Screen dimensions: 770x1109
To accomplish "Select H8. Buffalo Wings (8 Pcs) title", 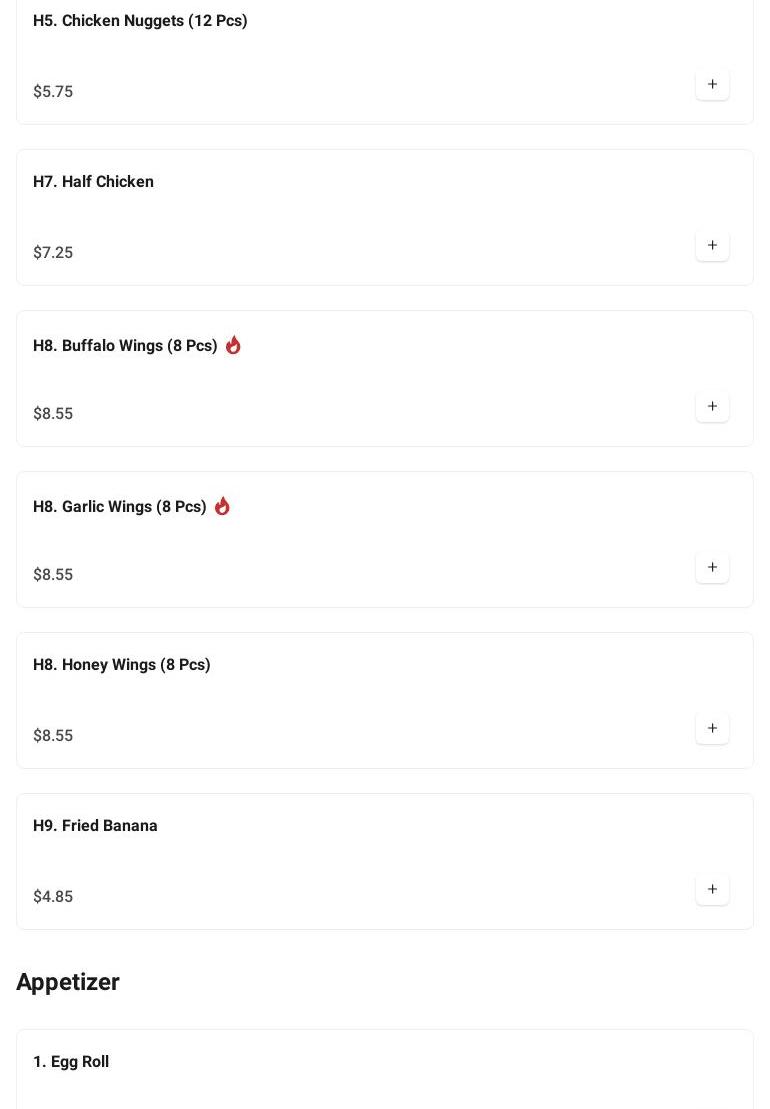I will [x=125, y=346].
